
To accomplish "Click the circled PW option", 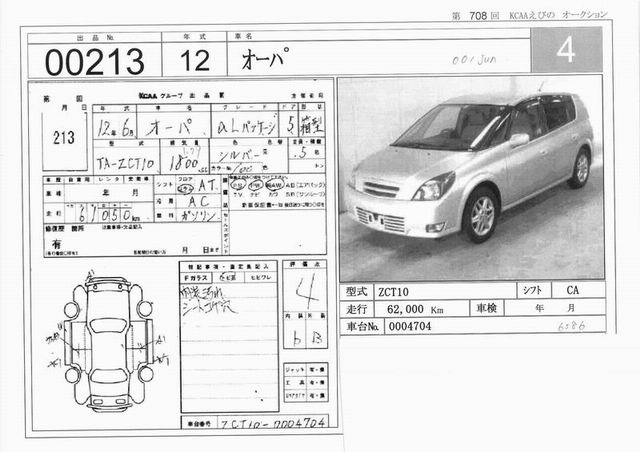I will click(255, 185).
